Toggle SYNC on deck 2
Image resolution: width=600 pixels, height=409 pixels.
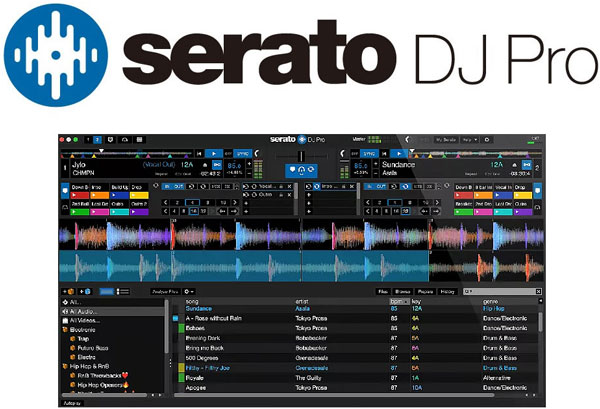click(369, 154)
